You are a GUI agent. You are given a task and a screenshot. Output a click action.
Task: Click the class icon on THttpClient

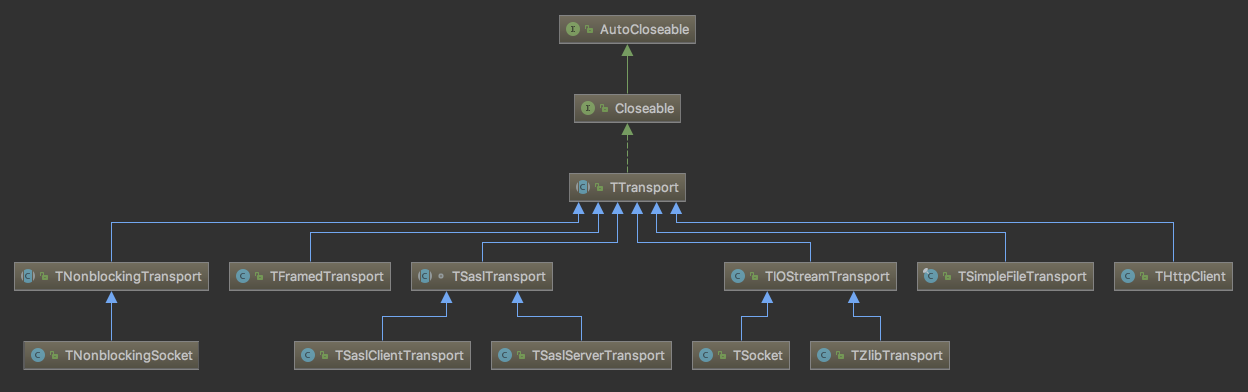click(x=1129, y=276)
